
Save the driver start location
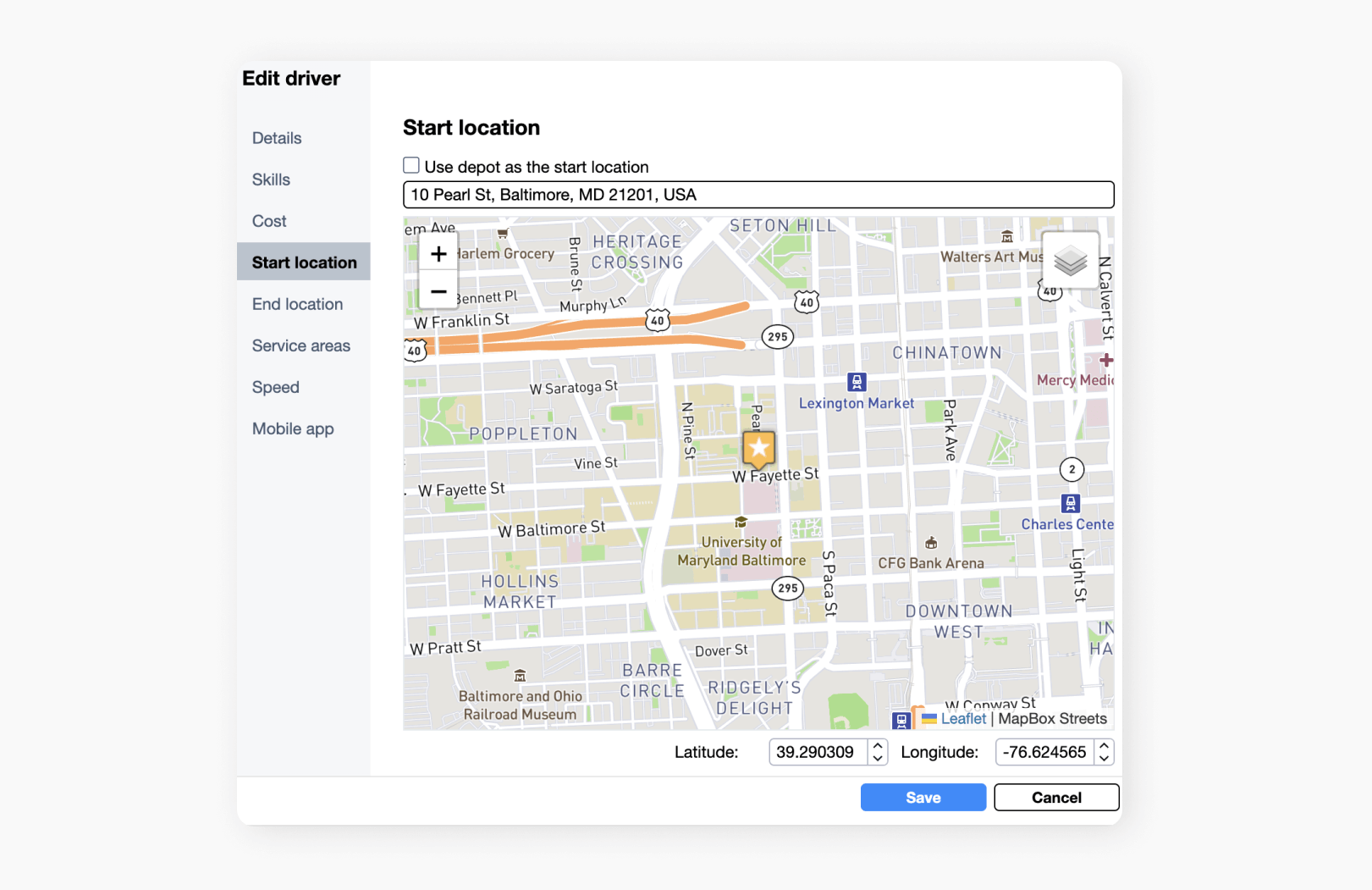tap(923, 797)
